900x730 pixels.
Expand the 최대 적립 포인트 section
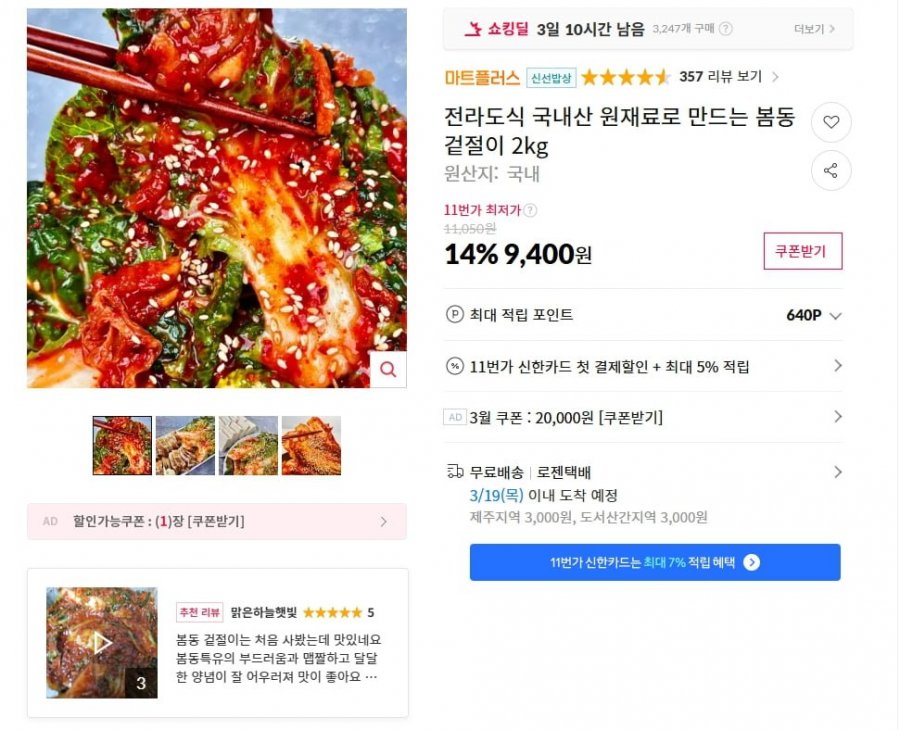[836, 314]
